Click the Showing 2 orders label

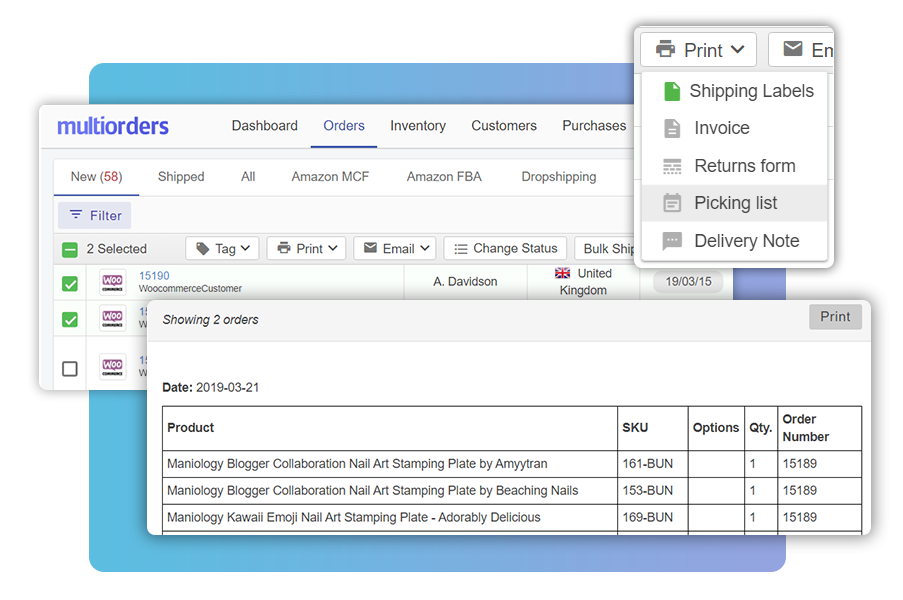coord(210,320)
